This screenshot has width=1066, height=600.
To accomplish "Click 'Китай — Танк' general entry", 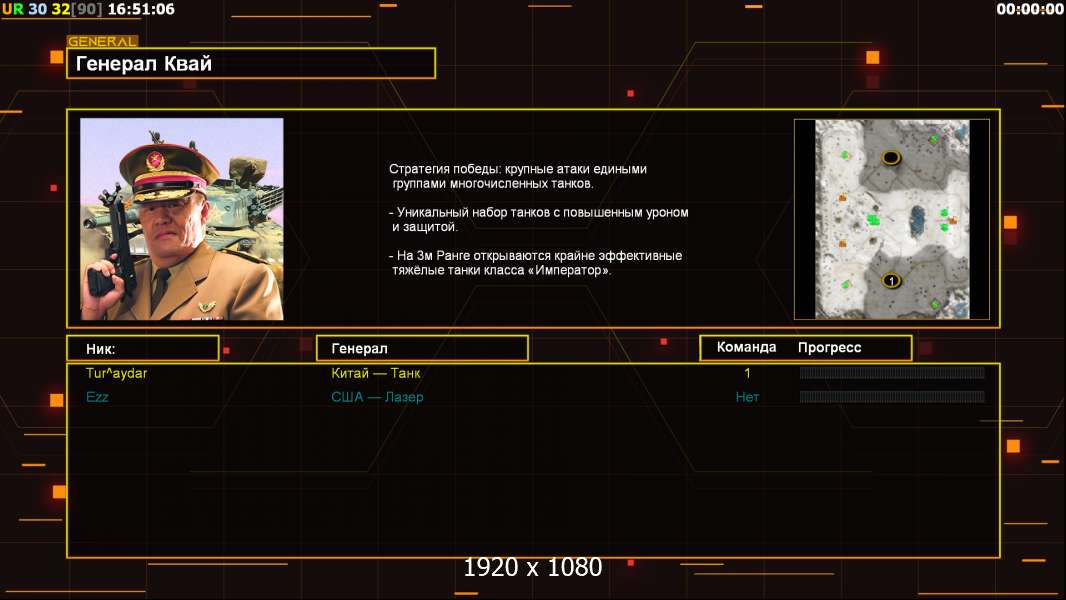I will 375,373.
